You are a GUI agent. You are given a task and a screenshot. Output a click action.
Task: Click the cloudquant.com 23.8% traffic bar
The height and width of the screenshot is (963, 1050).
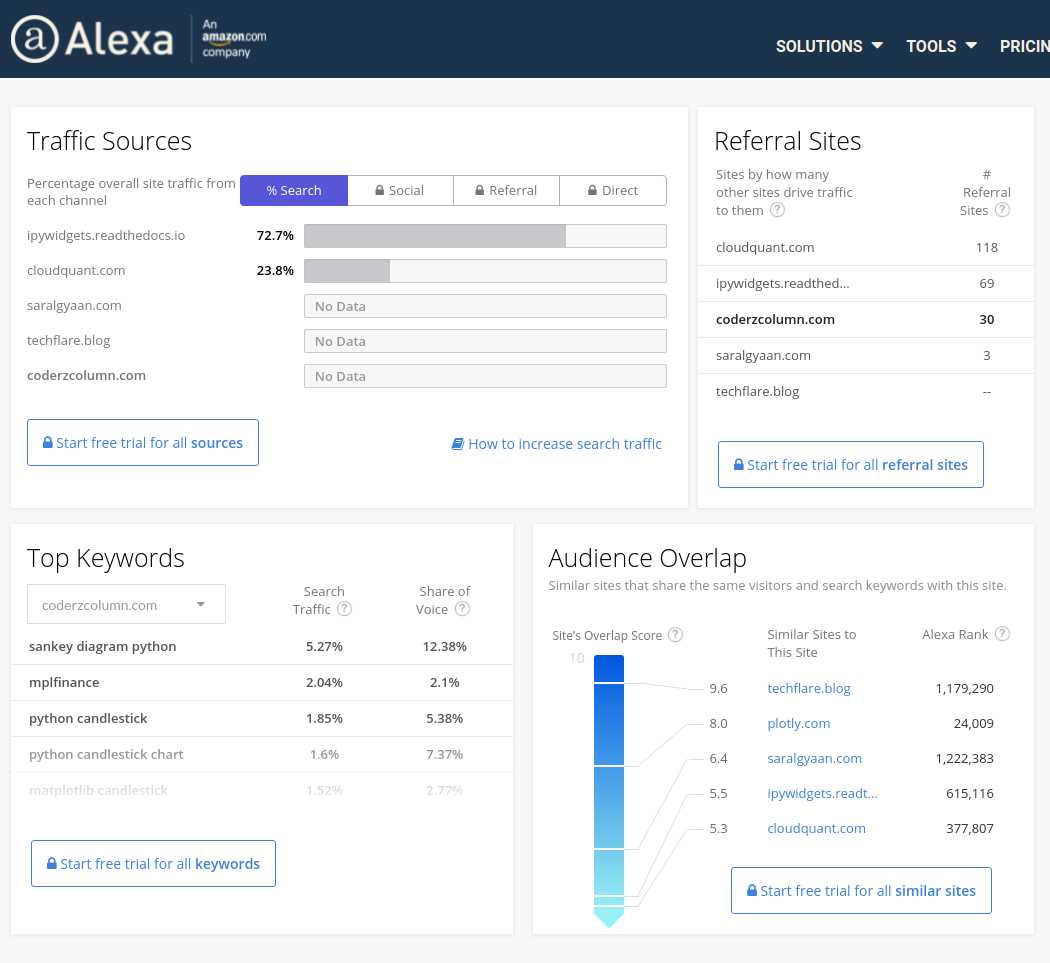pos(485,271)
